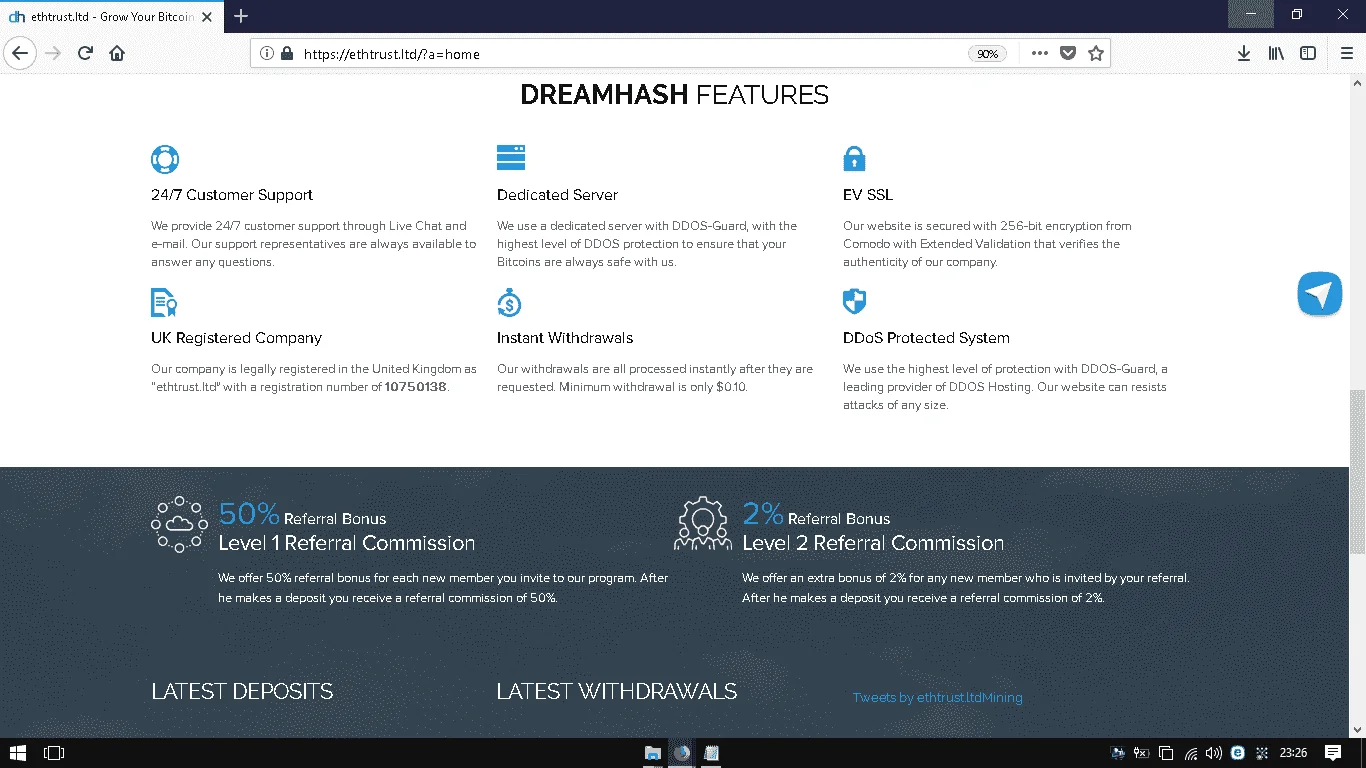This screenshot has height=768, width=1366.
Task: Open the Windows Start menu
Action: (18, 753)
